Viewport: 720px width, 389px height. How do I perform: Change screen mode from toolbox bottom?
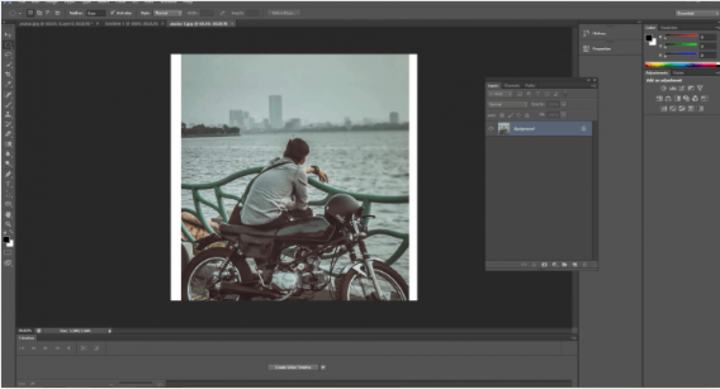[x=8, y=263]
